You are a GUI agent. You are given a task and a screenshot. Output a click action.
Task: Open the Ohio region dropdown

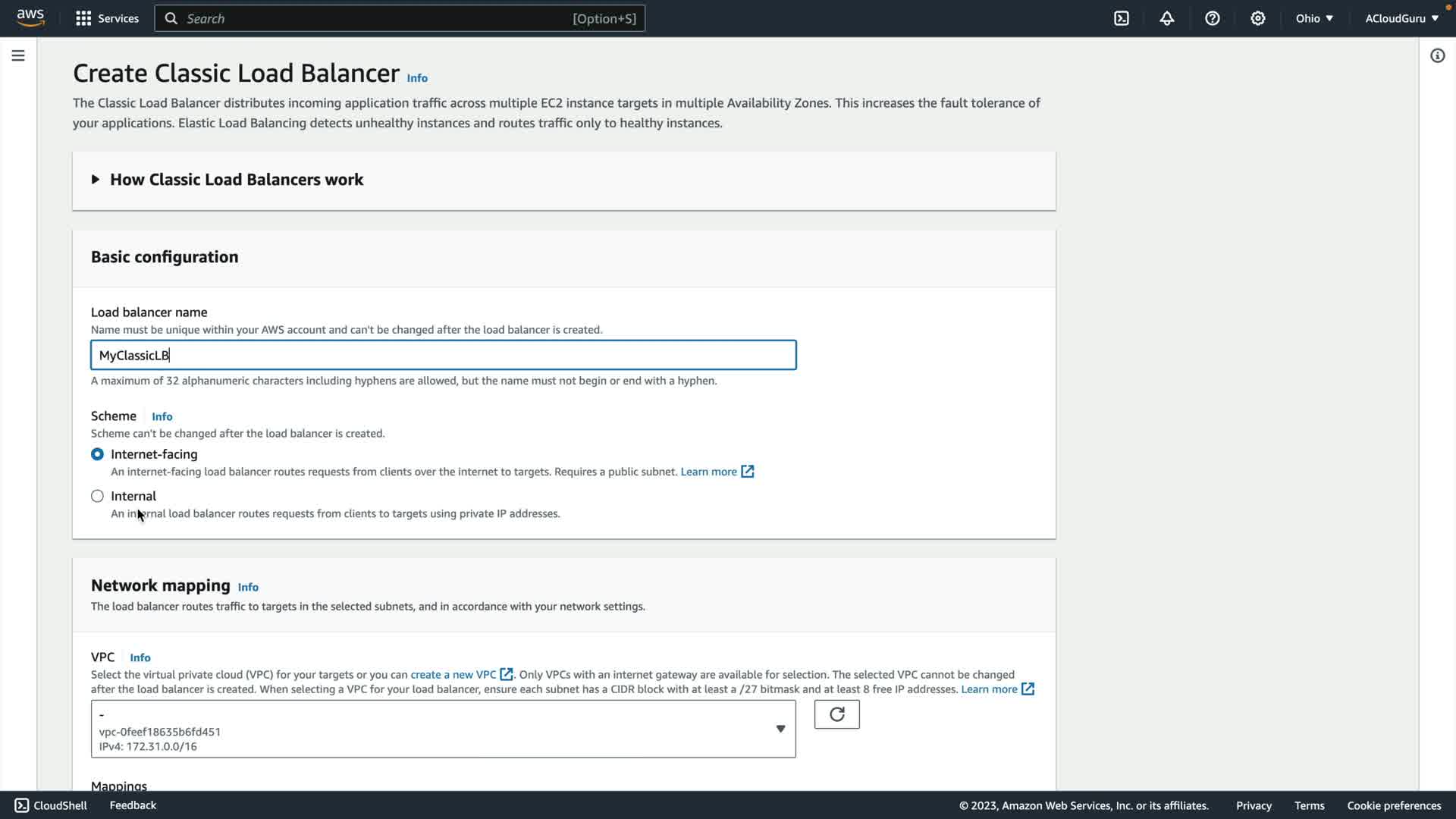click(1313, 18)
